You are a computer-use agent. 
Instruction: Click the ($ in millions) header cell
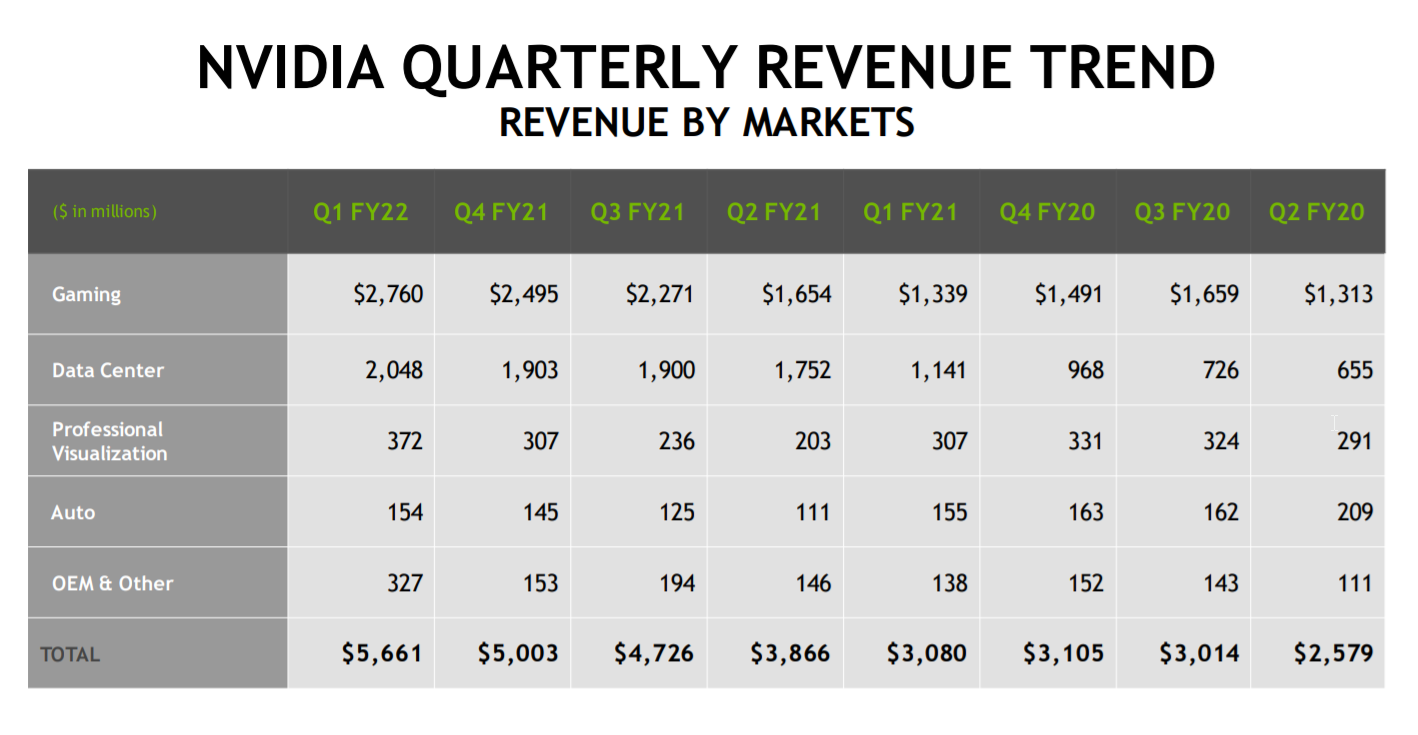click(105, 212)
